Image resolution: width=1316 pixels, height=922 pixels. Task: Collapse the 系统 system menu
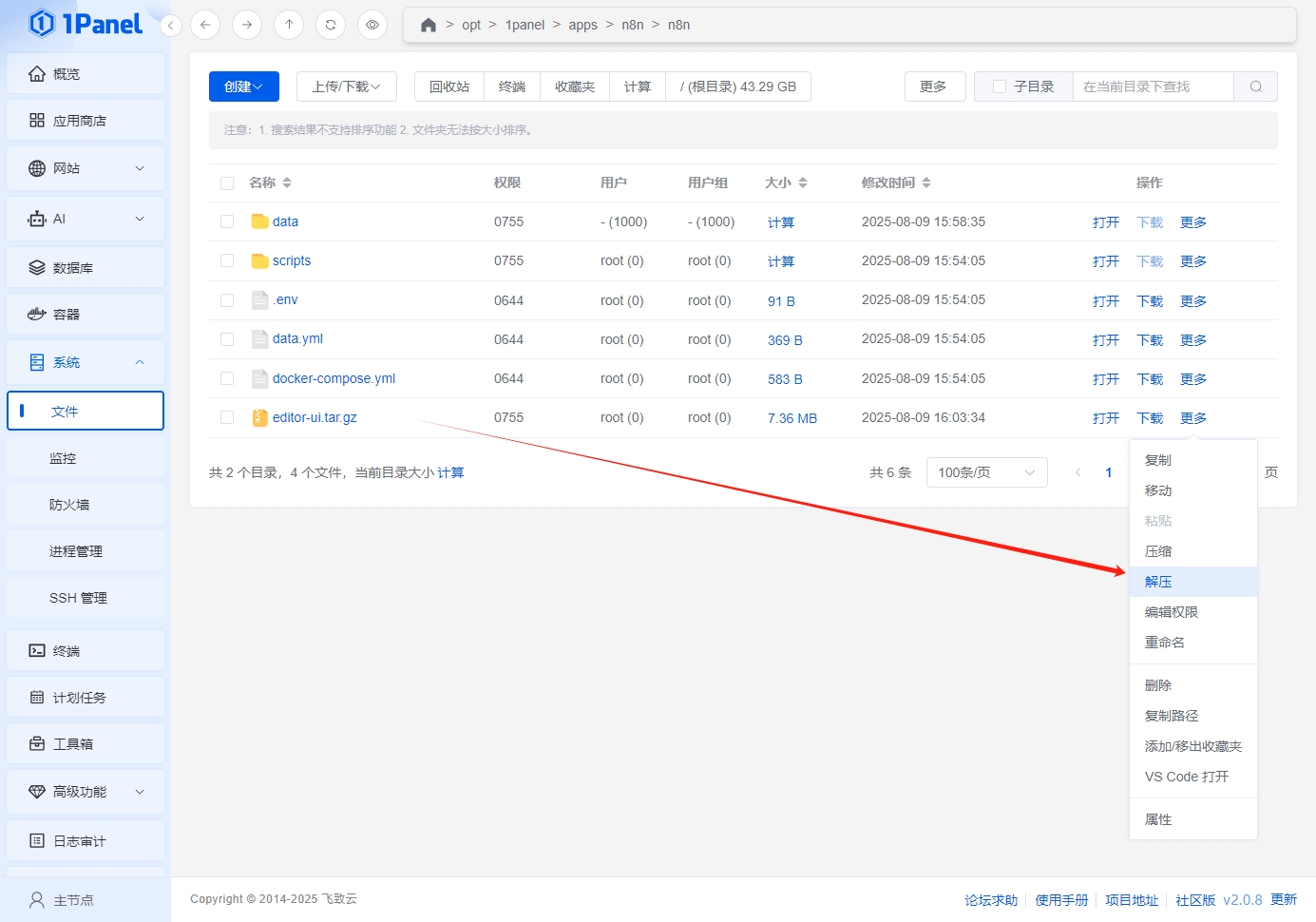tap(86, 362)
